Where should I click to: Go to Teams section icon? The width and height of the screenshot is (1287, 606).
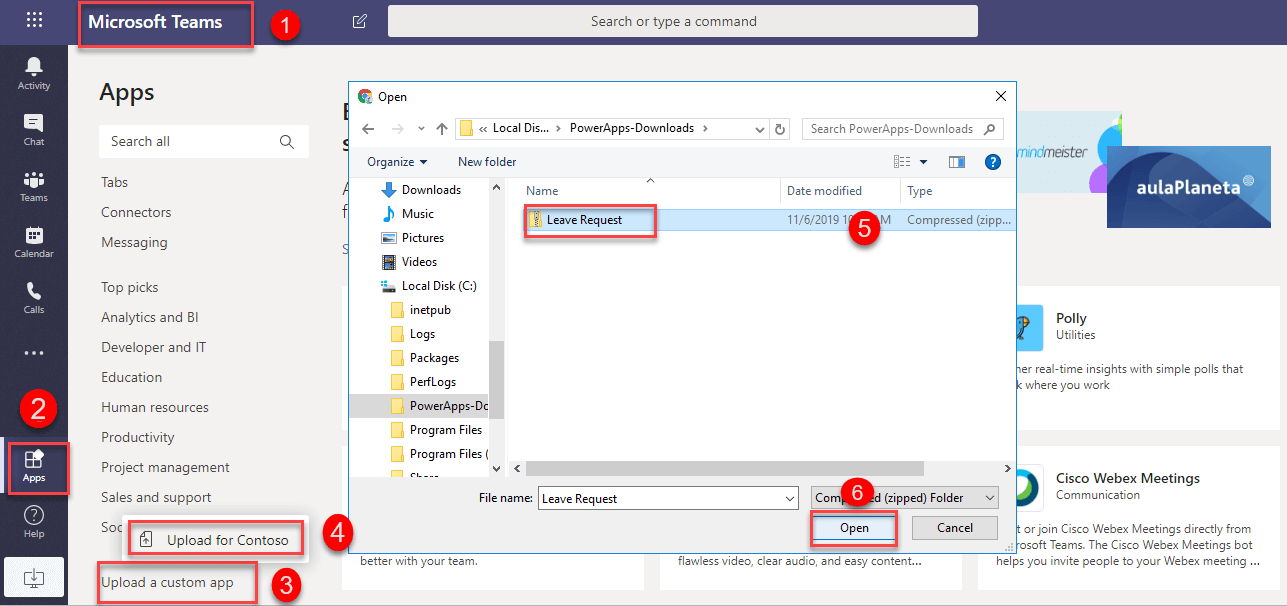34,185
